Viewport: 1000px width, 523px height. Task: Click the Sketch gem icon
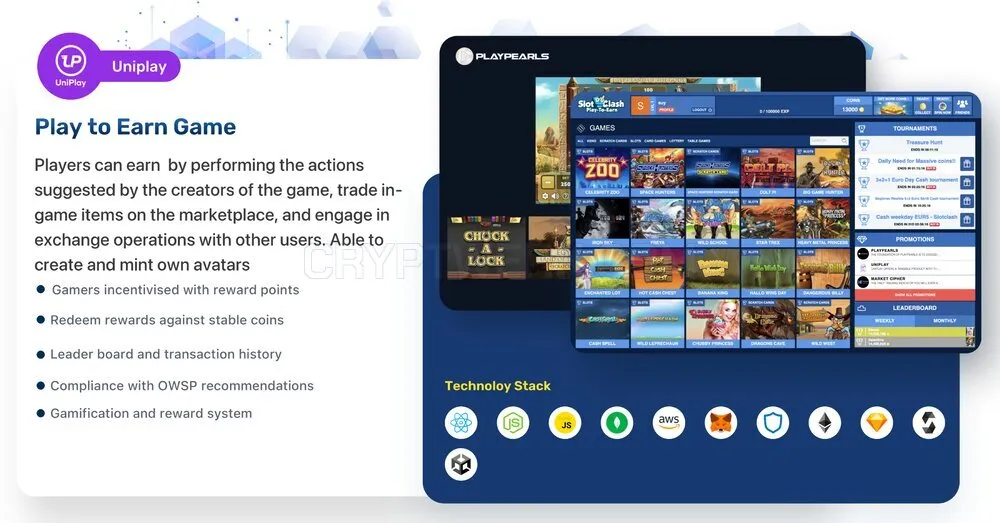point(877,422)
